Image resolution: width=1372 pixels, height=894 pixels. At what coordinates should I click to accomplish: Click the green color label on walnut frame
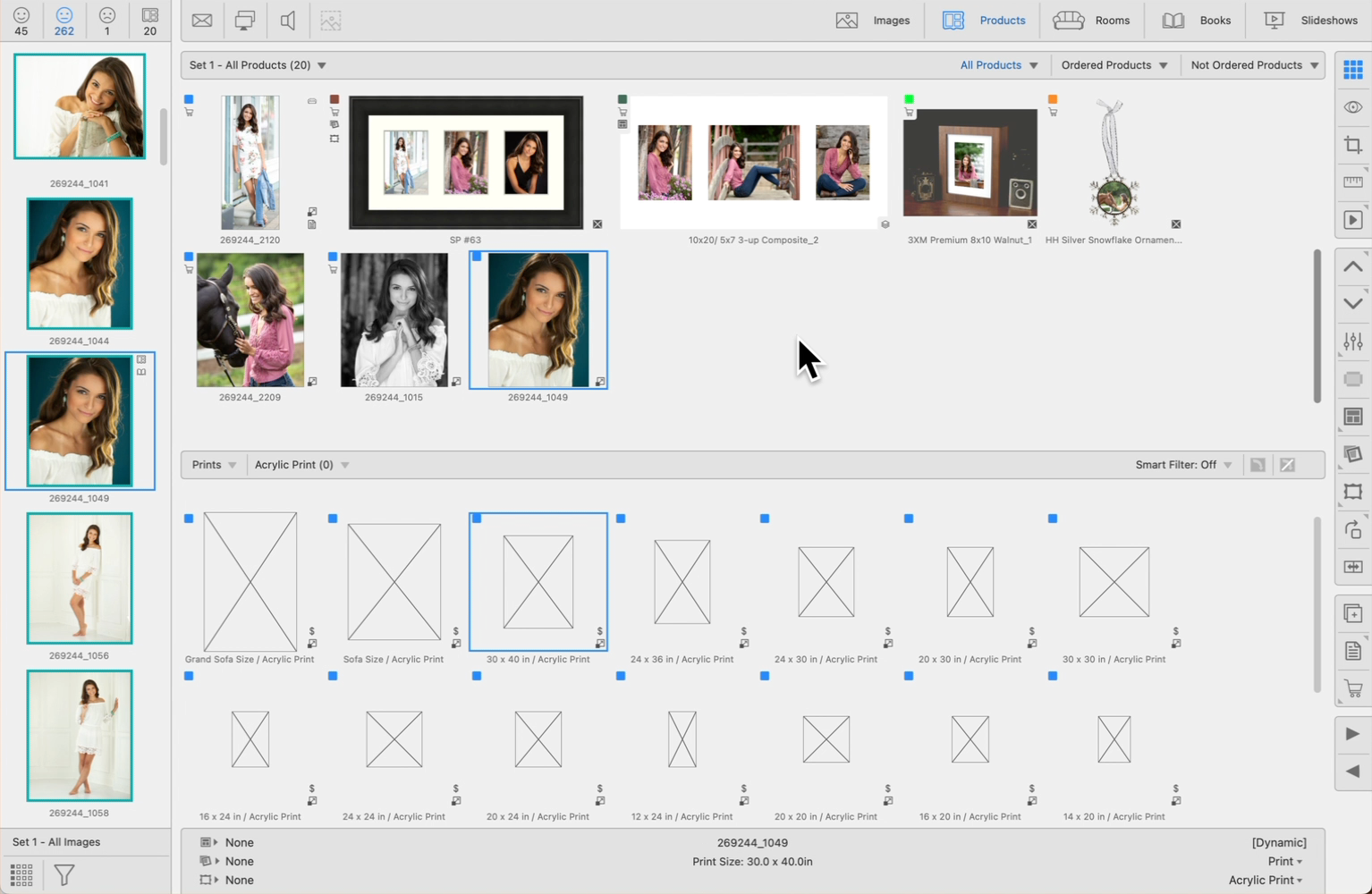pyautogui.click(x=909, y=99)
